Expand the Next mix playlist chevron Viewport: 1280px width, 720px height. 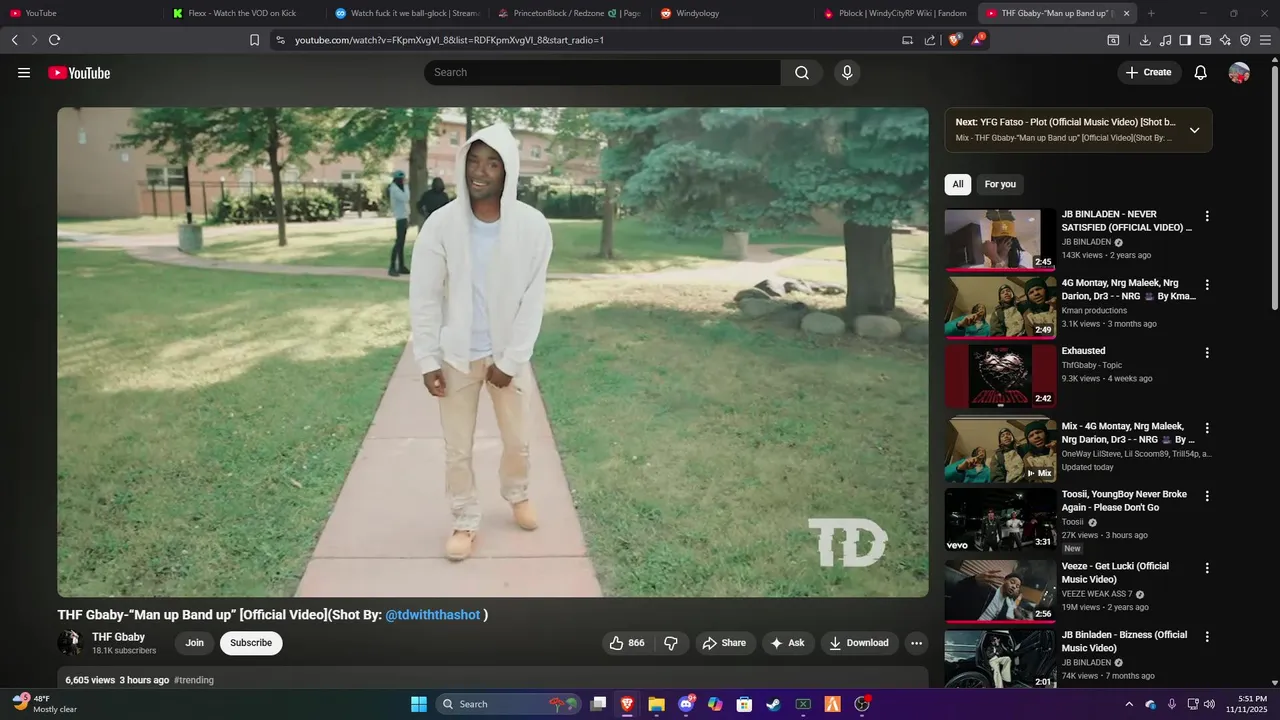pyautogui.click(x=1194, y=130)
